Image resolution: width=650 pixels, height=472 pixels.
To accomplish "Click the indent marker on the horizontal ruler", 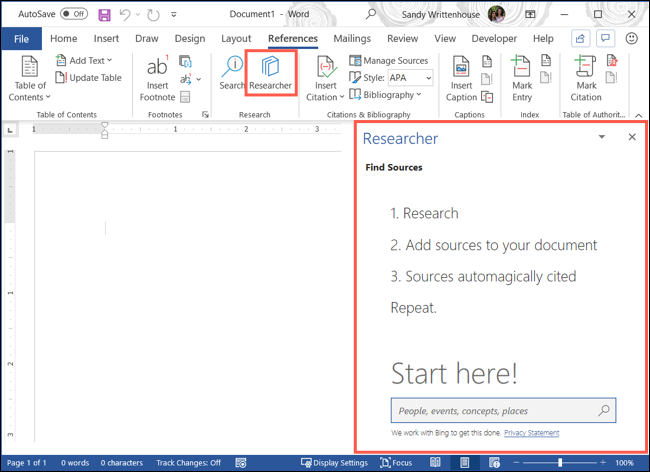I will (x=104, y=130).
